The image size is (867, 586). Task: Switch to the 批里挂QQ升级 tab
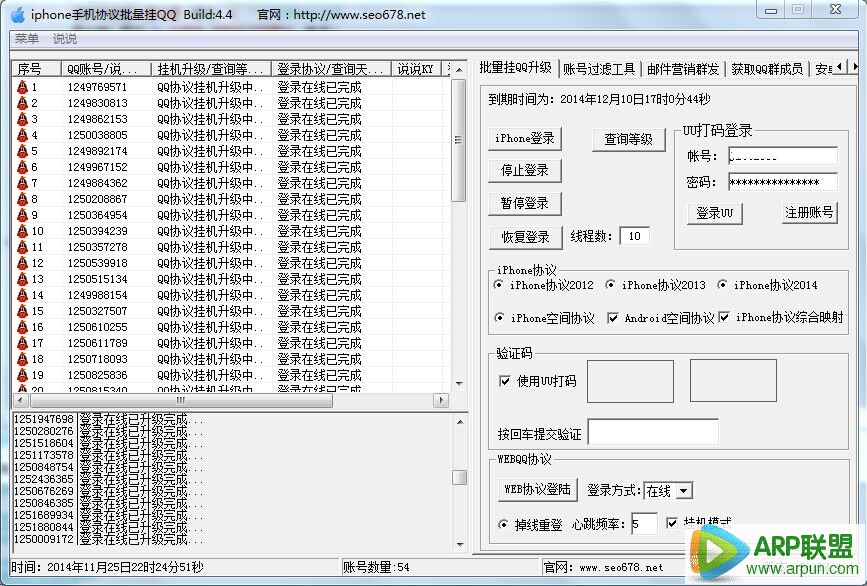(x=515, y=67)
